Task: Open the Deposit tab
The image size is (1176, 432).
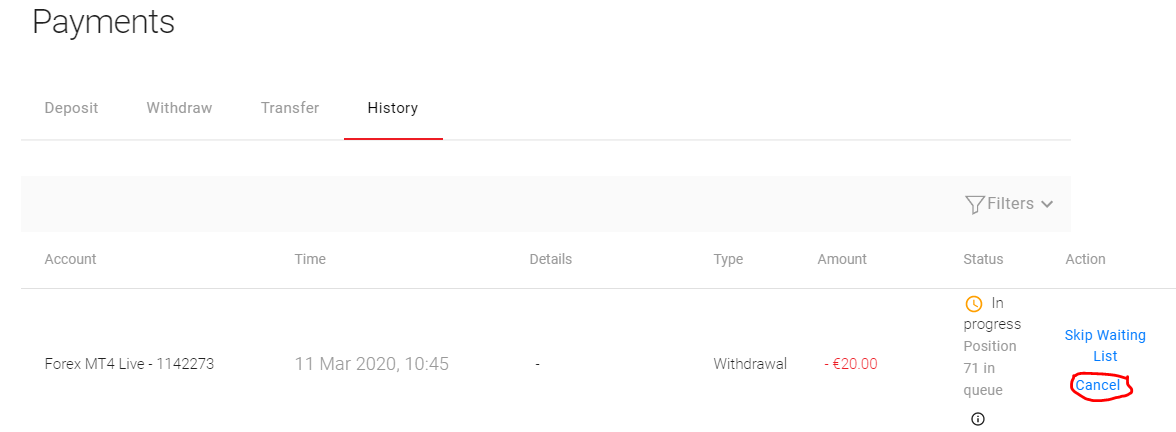Action: click(71, 108)
